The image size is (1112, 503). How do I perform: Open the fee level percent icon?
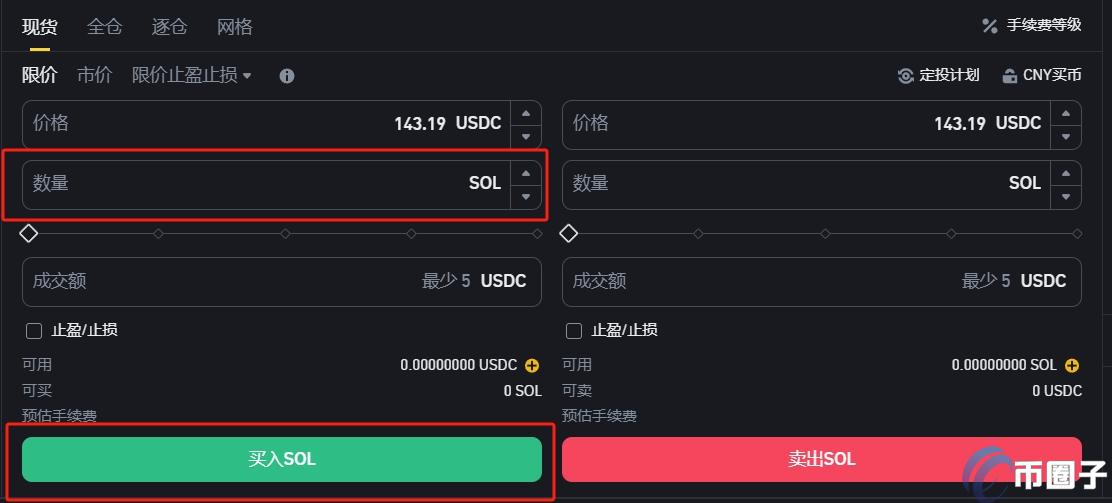989,26
